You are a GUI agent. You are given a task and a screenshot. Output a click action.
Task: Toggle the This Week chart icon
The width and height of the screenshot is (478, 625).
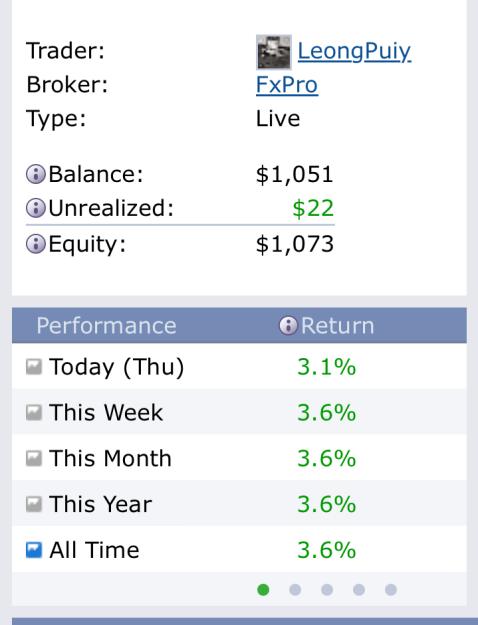pos(34,413)
